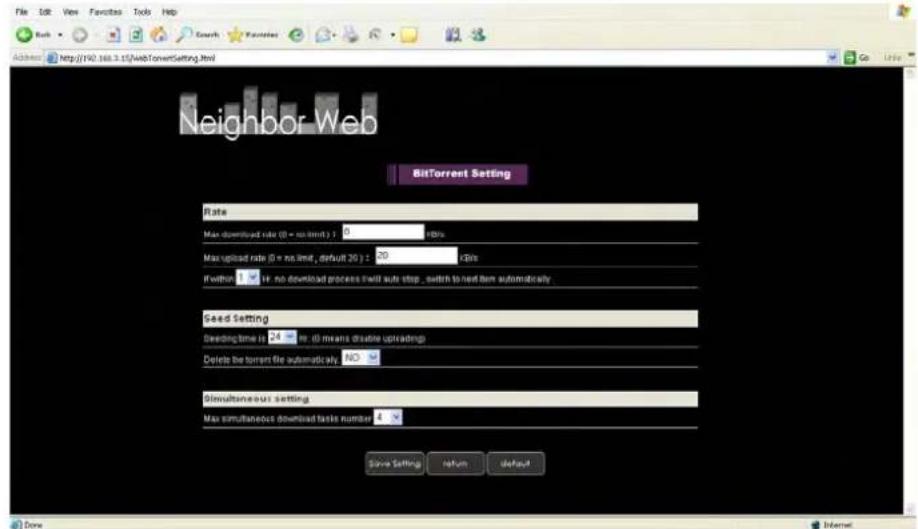This screenshot has height=529, width=918.
Task: Click the Max download rate field
Action: click(x=383, y=231)
